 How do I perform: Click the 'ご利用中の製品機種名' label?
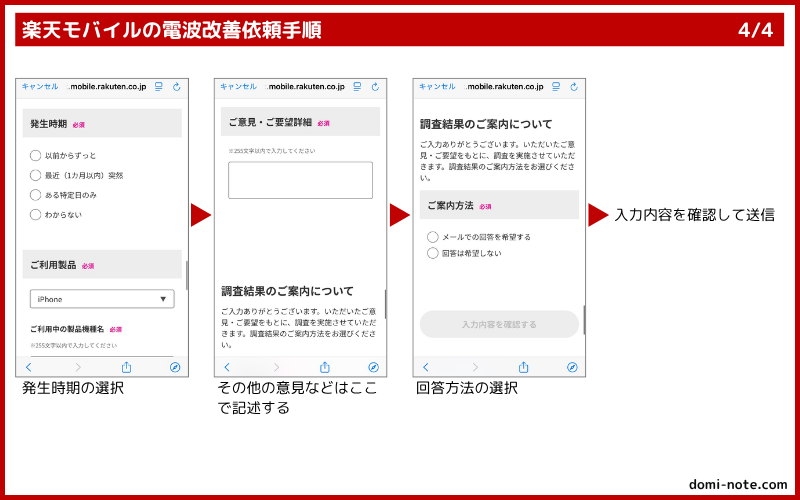click(x=67, y=329)
